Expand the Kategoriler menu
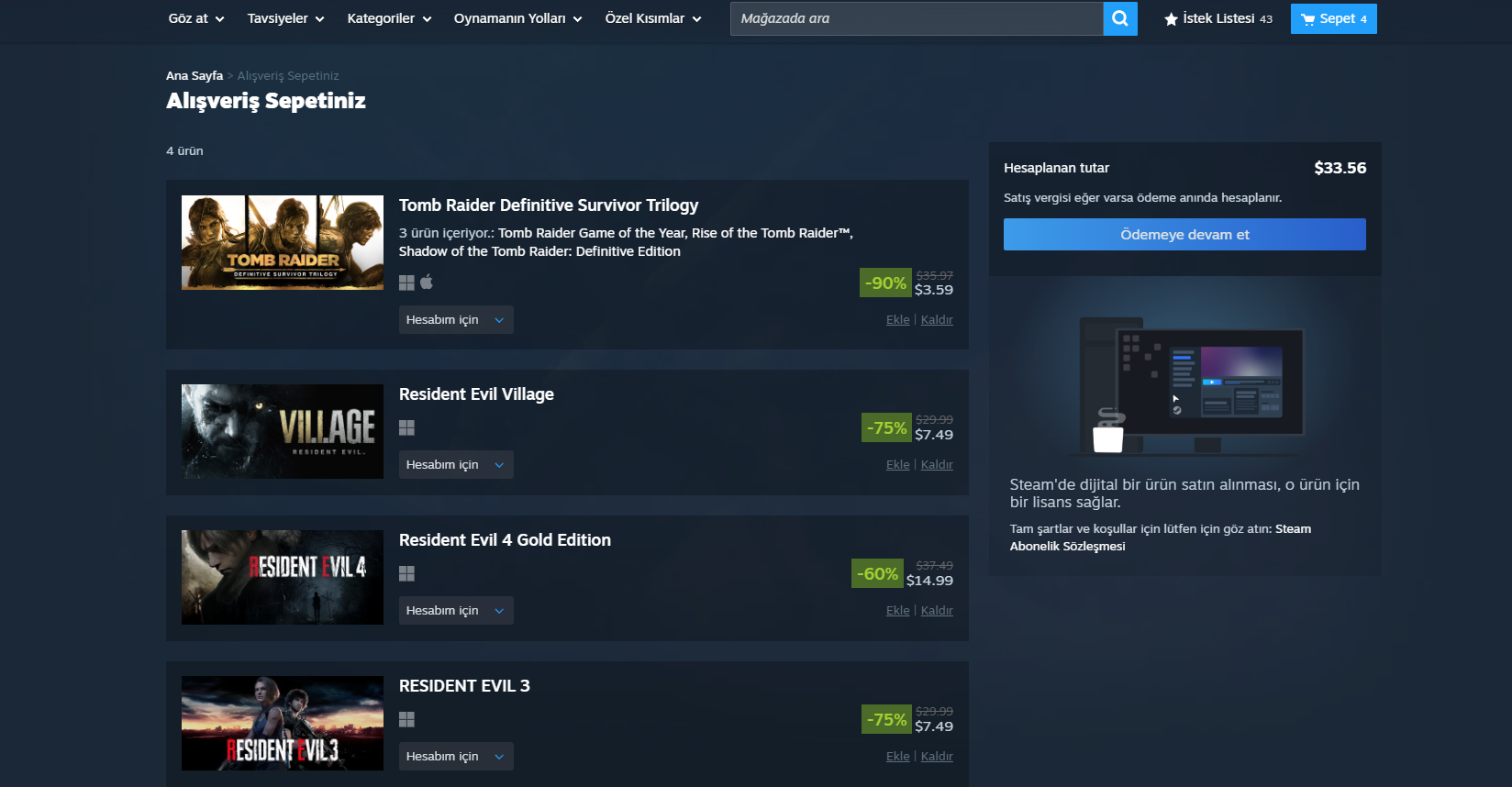The height and width of the screenshot is (787, 1512). click(389, 18)
